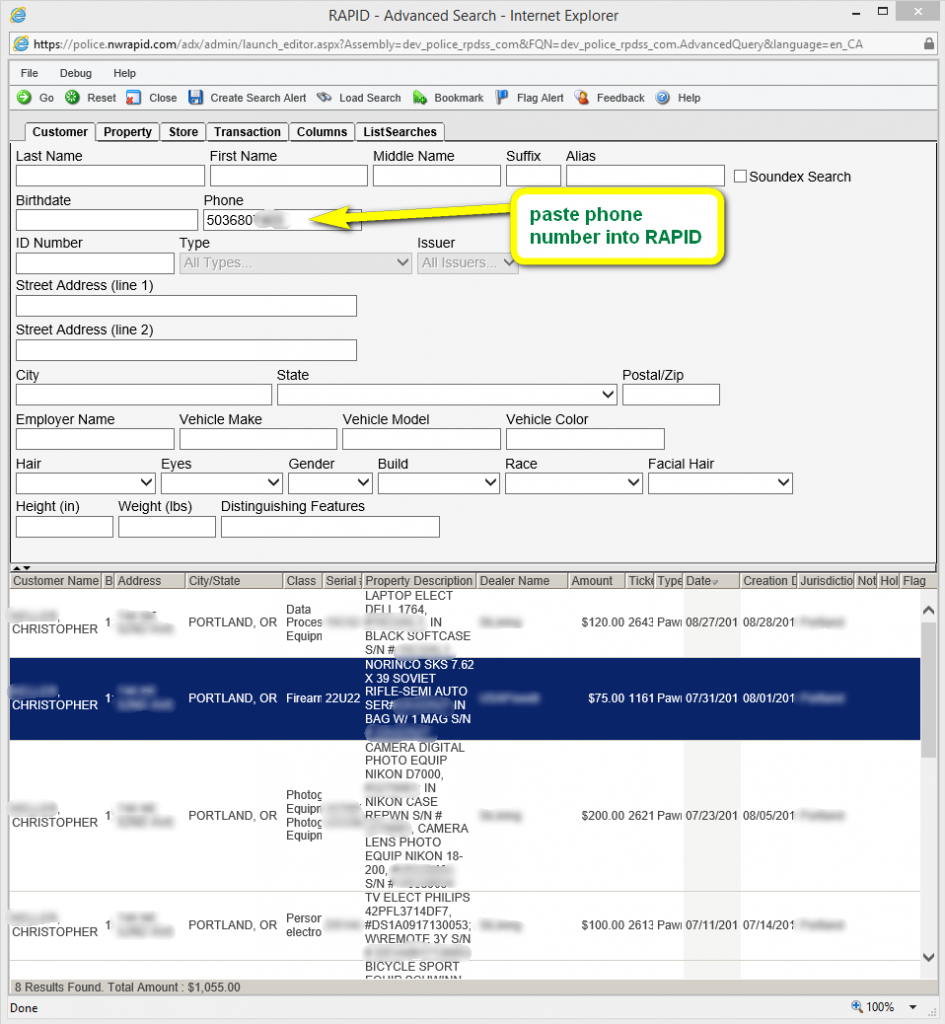Expand the State dropdown
The width and height of the screenshot is (945, 1024).
(x=447, y=394)
